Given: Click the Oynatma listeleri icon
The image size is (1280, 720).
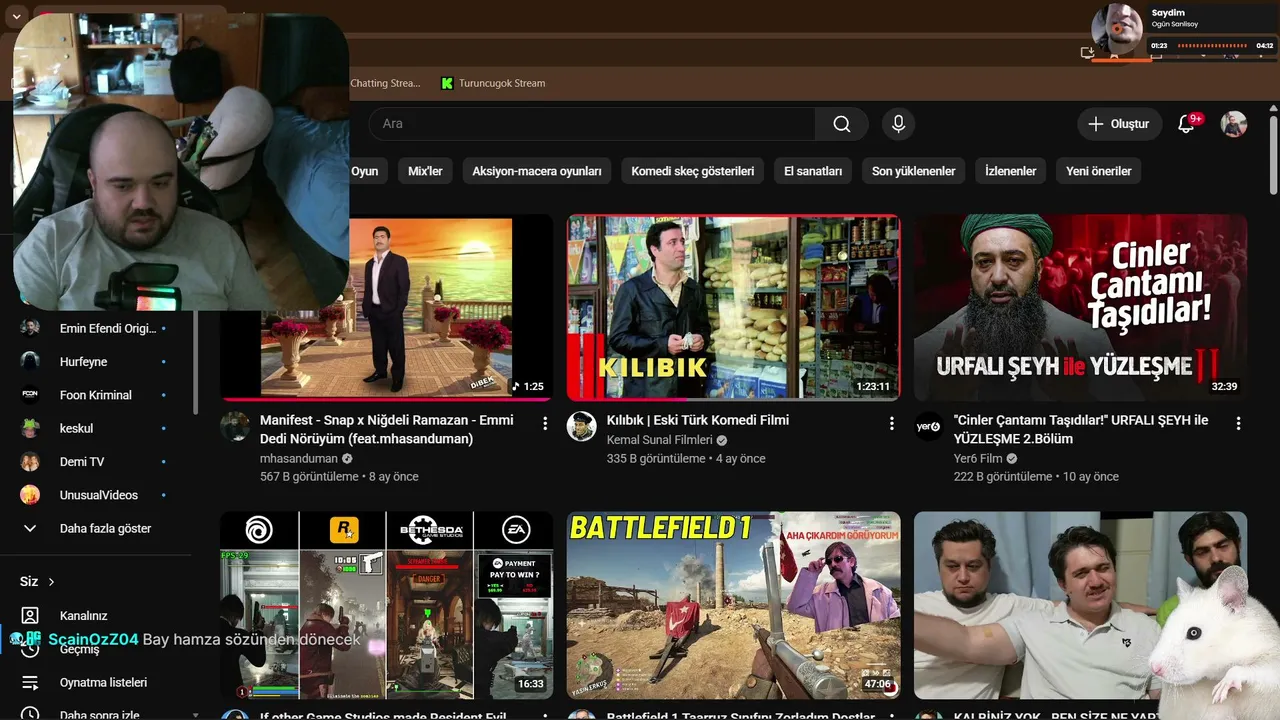Looking at the screenshot, I should click(x=30, y=683).
